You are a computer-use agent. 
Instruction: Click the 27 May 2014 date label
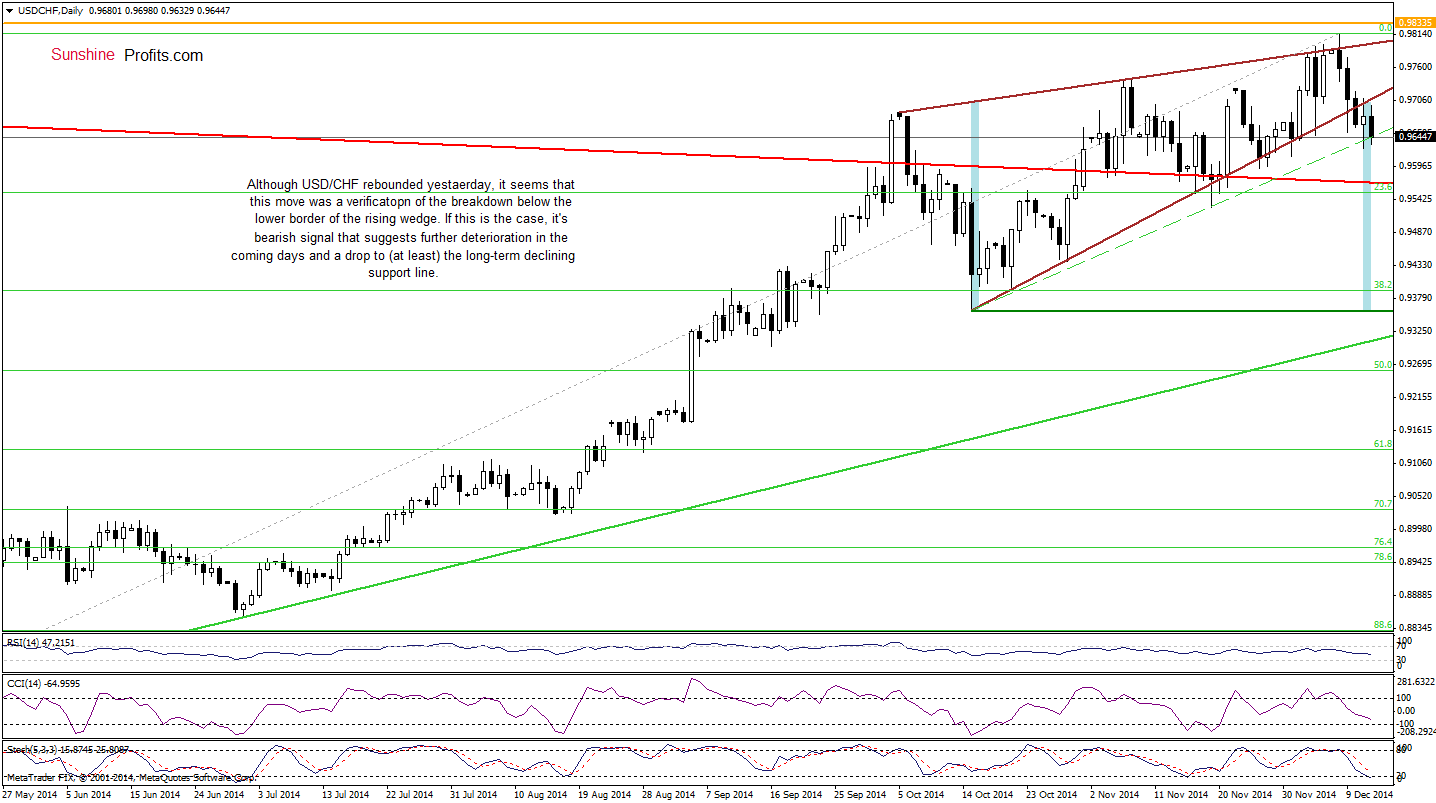[29, 794]
